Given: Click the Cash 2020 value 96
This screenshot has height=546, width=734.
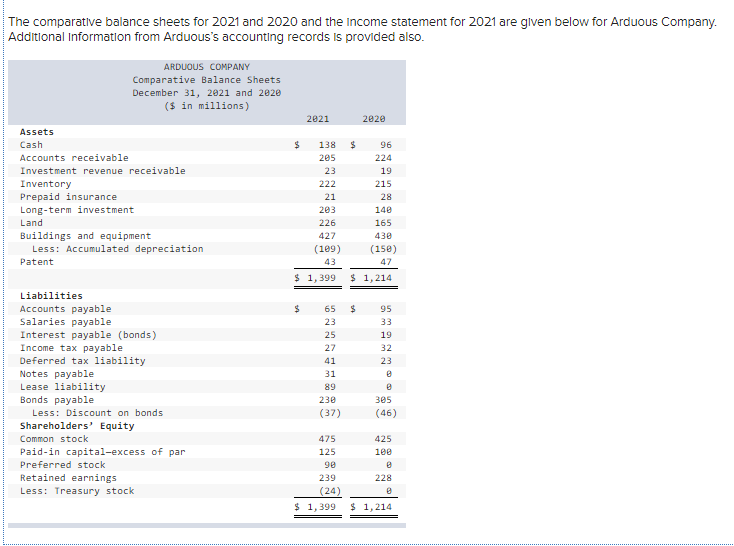Looking at the screenshot, I should click(386, 145).
